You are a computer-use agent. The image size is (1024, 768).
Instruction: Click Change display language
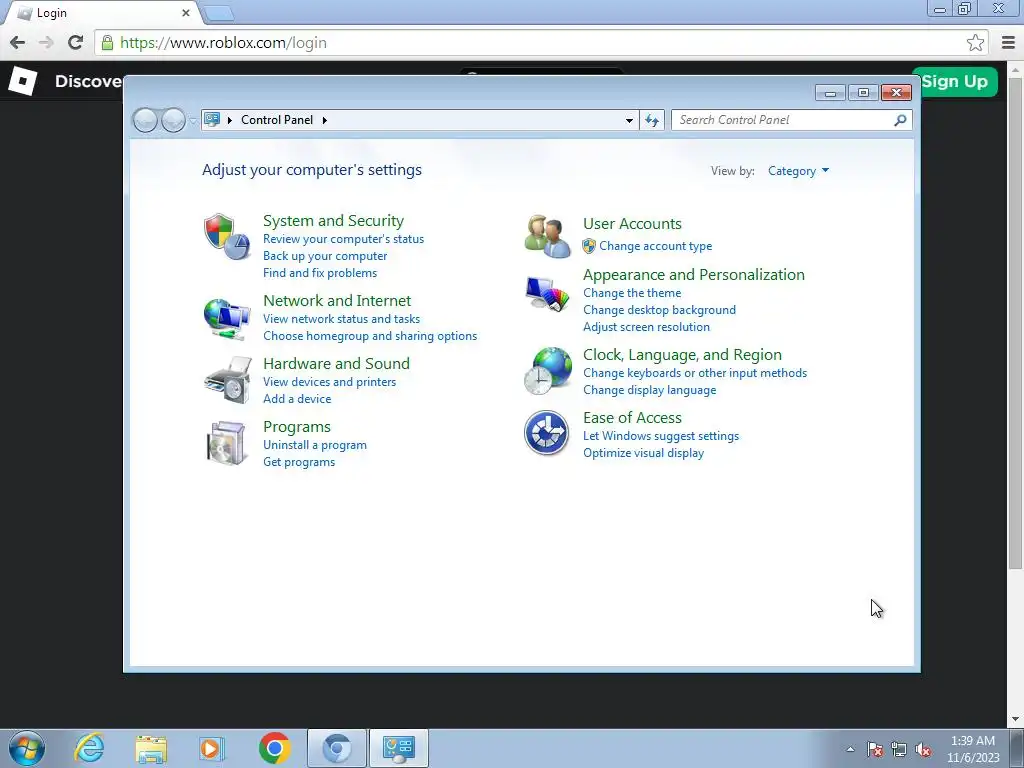[650, 390]
